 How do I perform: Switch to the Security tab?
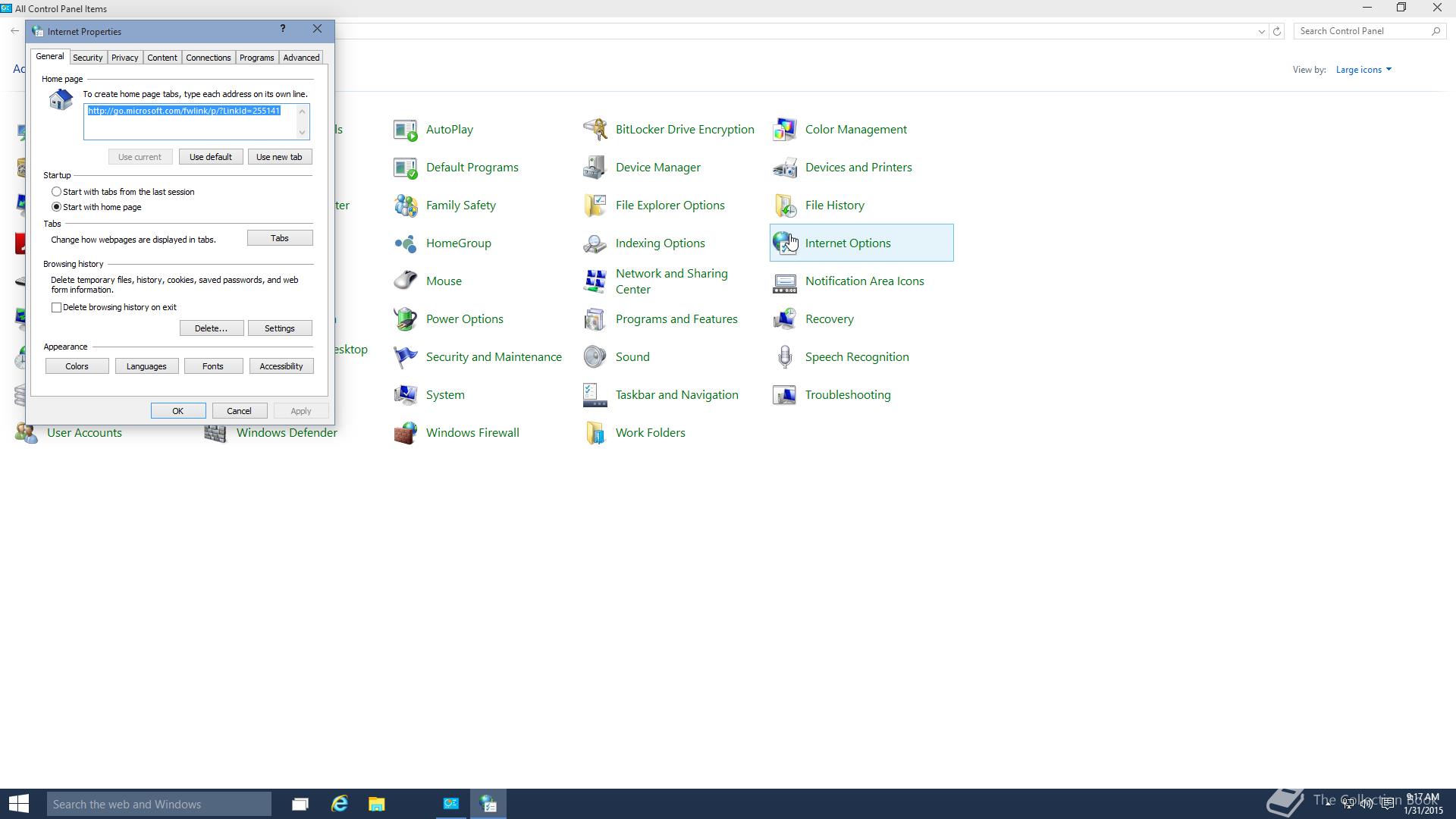(87, 58)
